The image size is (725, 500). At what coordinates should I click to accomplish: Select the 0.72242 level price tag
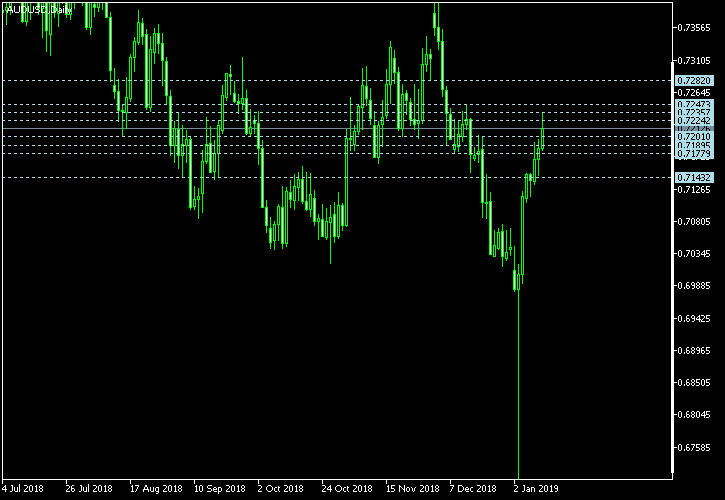(694, 120)
